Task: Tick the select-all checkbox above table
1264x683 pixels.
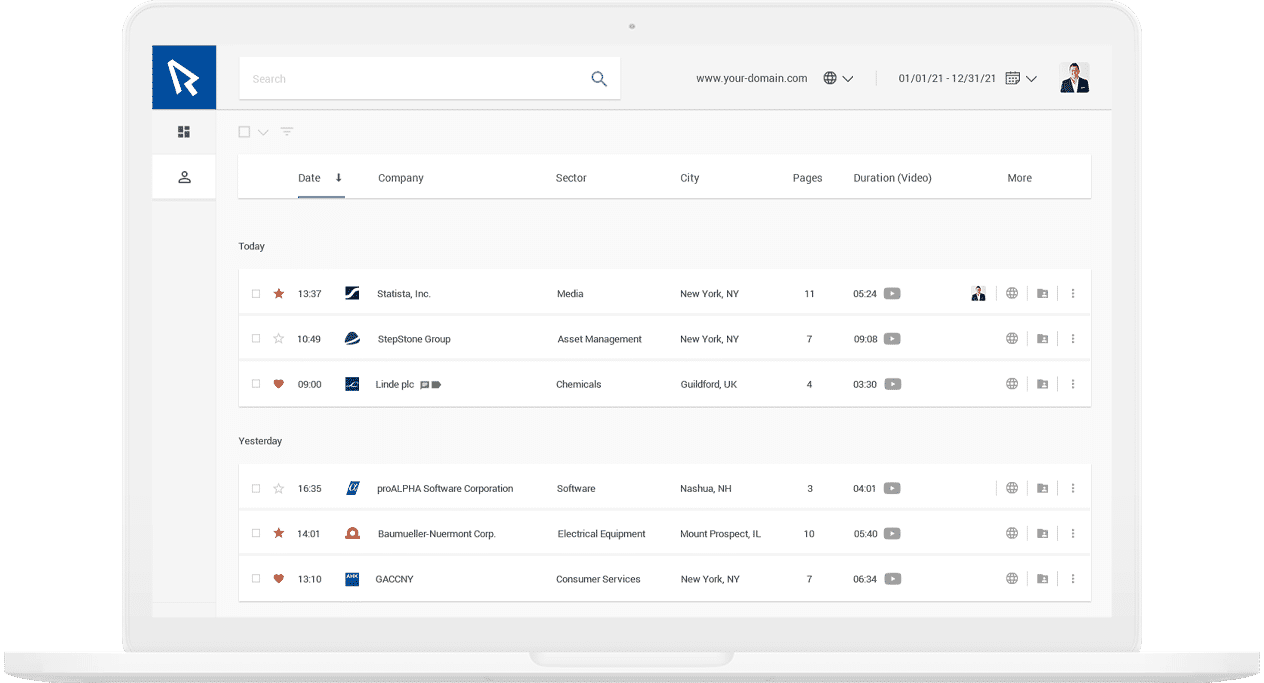Action: click(244, 132)
